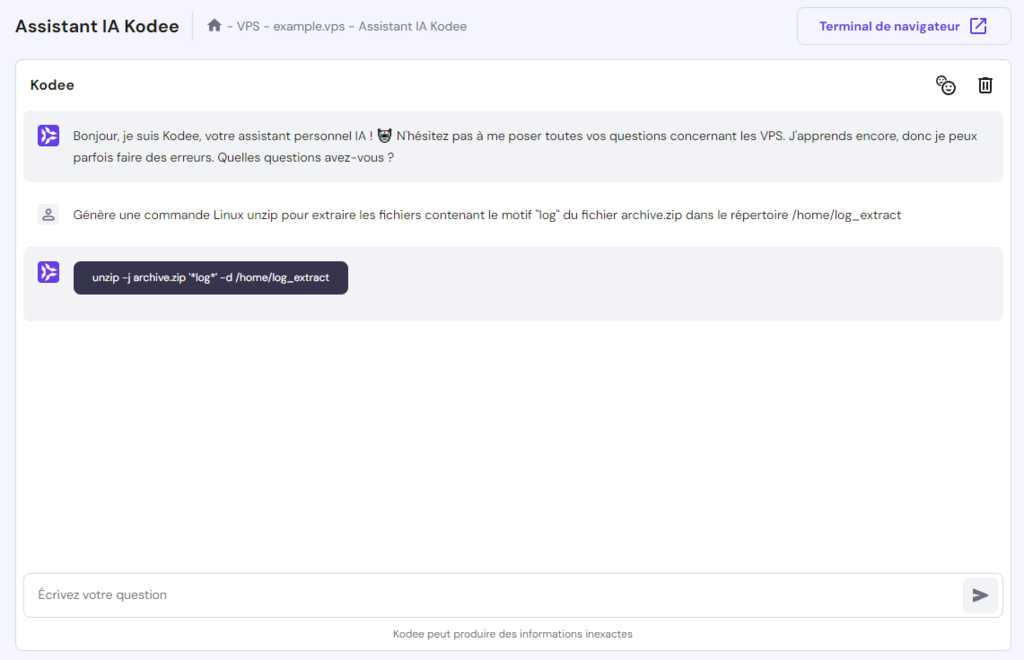The width and height of the screenshot is (1024, 660).
Task: Select the Assistant IA Kodee breadcrumb entry
Action: point(412,26)
